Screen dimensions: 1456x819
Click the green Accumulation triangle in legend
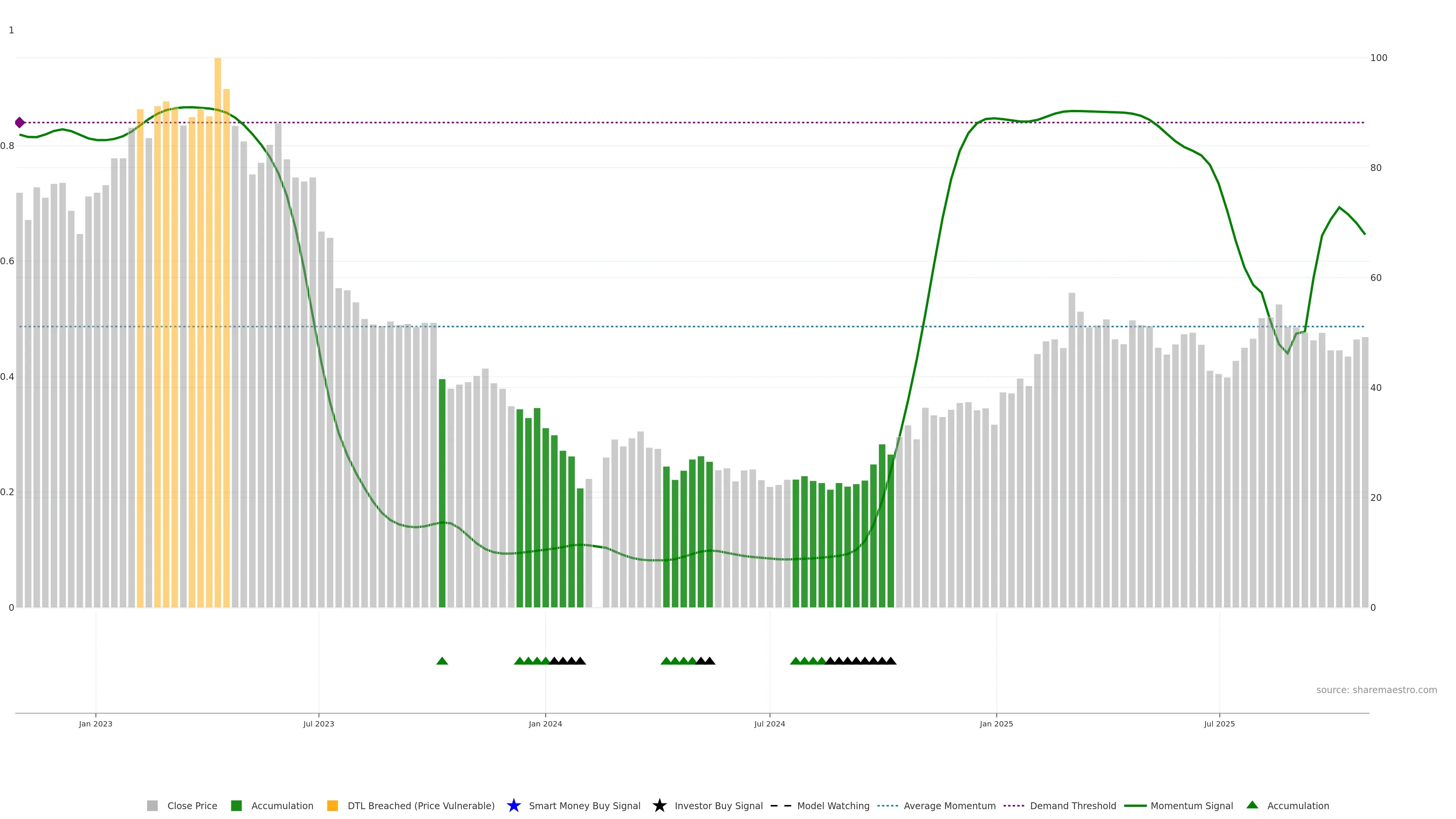point(1252,805)
